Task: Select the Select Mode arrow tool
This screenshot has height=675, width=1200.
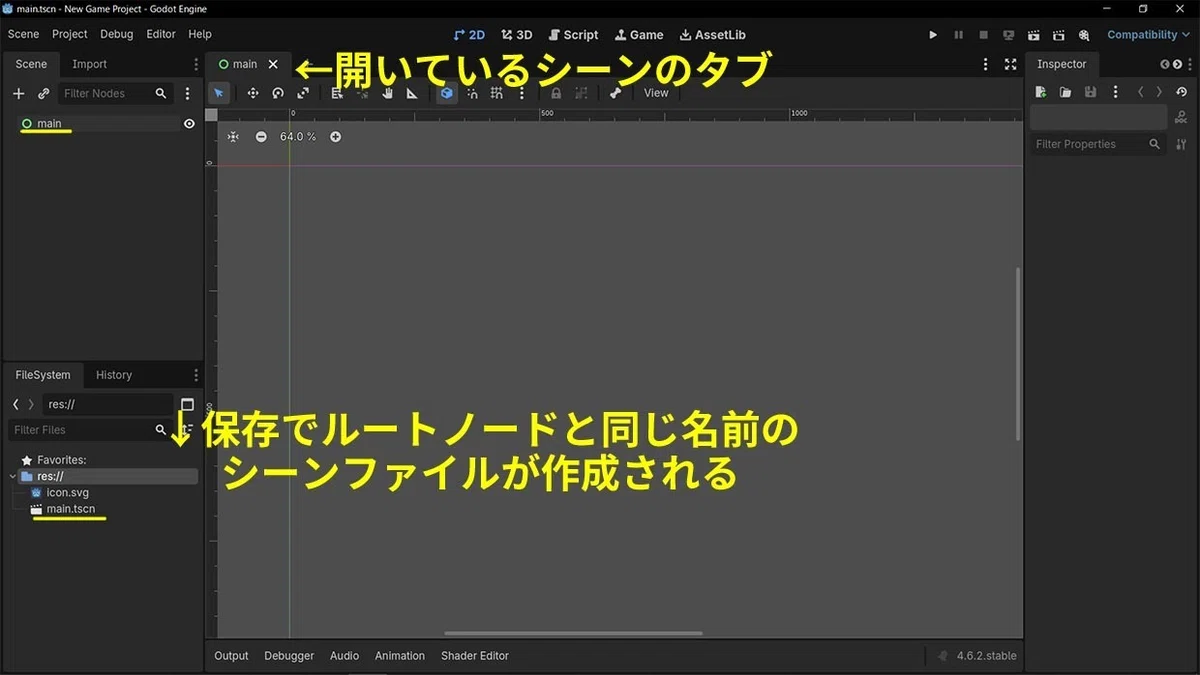Action: point(219,93)
